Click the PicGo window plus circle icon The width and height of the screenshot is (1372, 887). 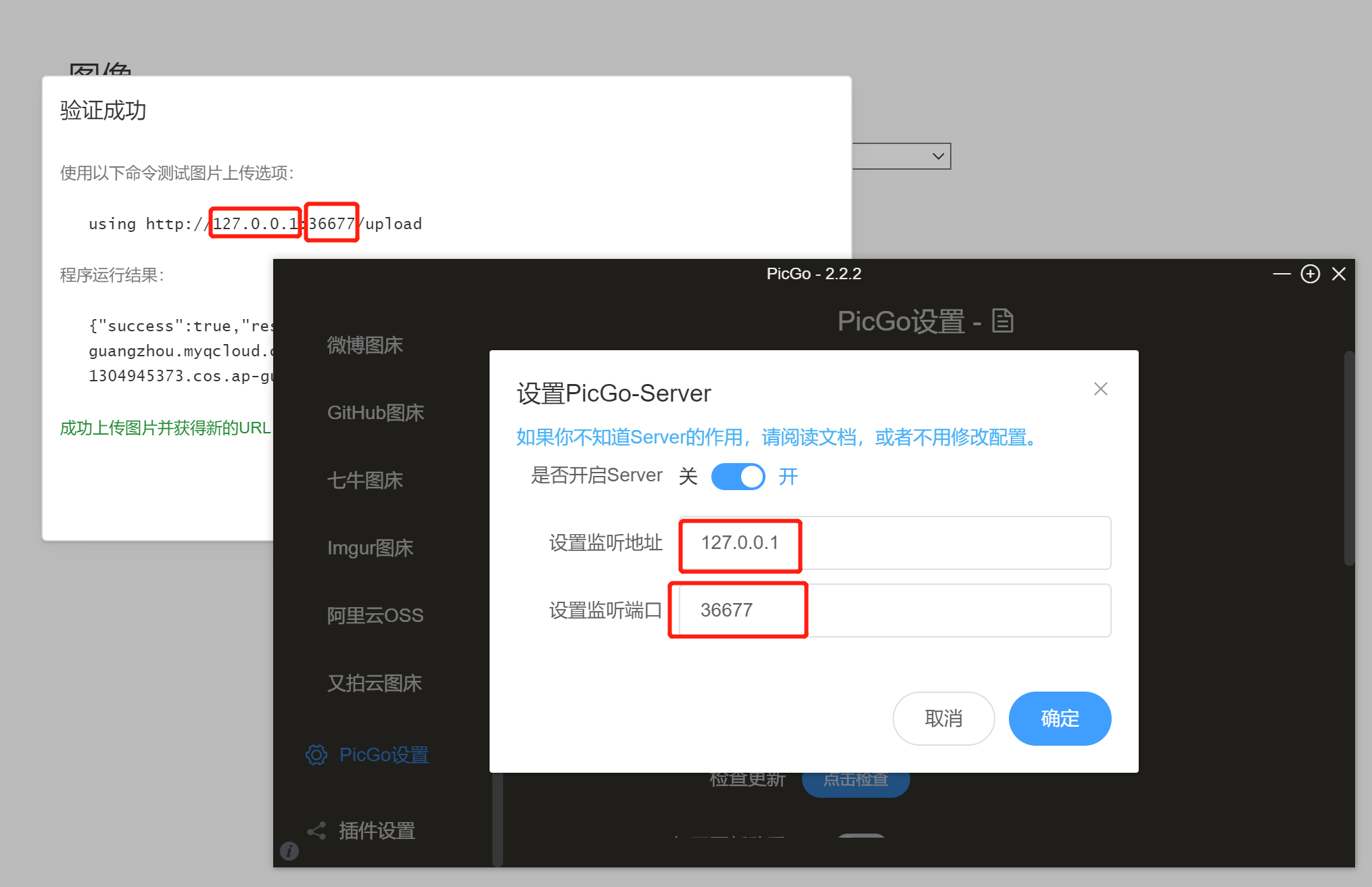pos(1310,274)
